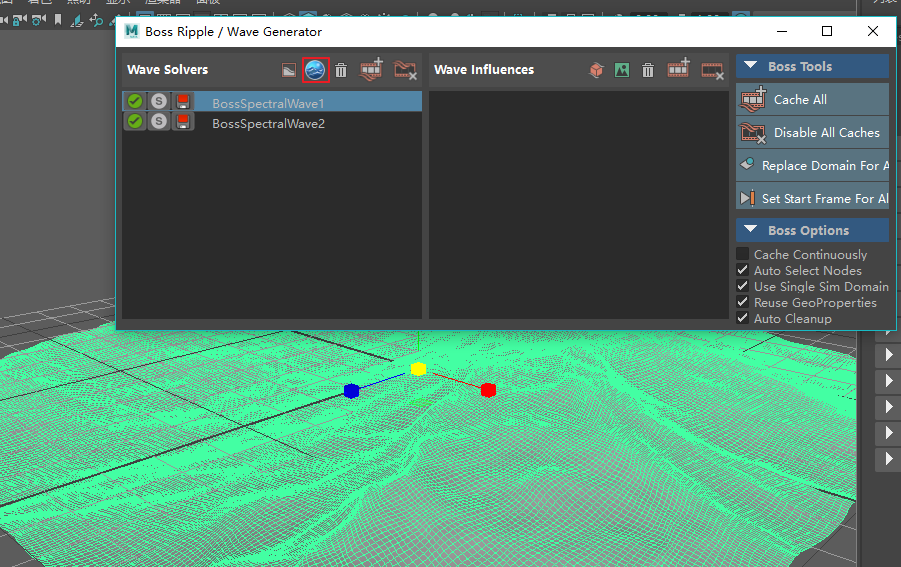Click the Replace Domain eraser icon
Viewport: 901px width, 567px height.
[x=747, y=164]
